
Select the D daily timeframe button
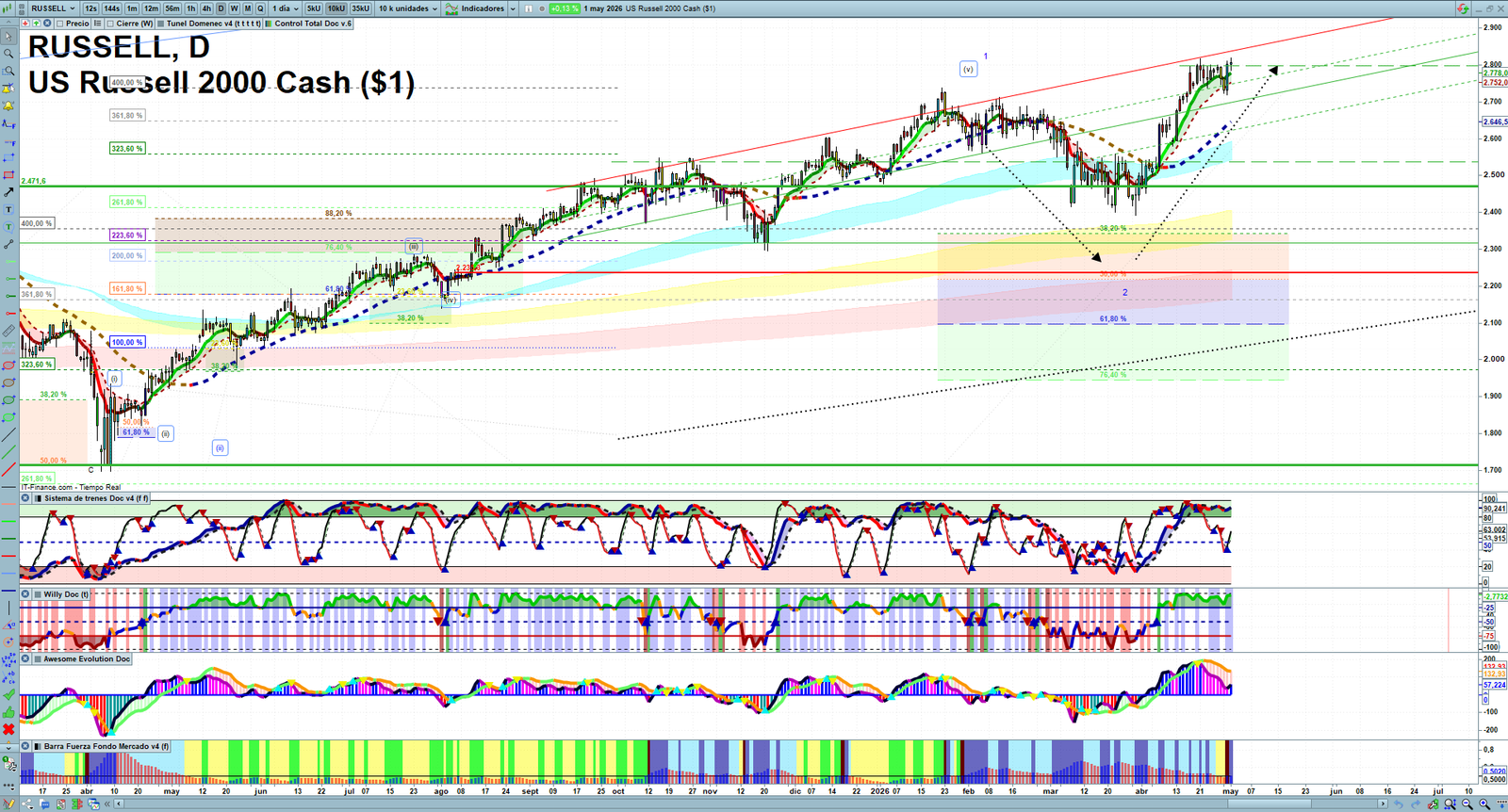pyautogui.click(x=221, y=8)
